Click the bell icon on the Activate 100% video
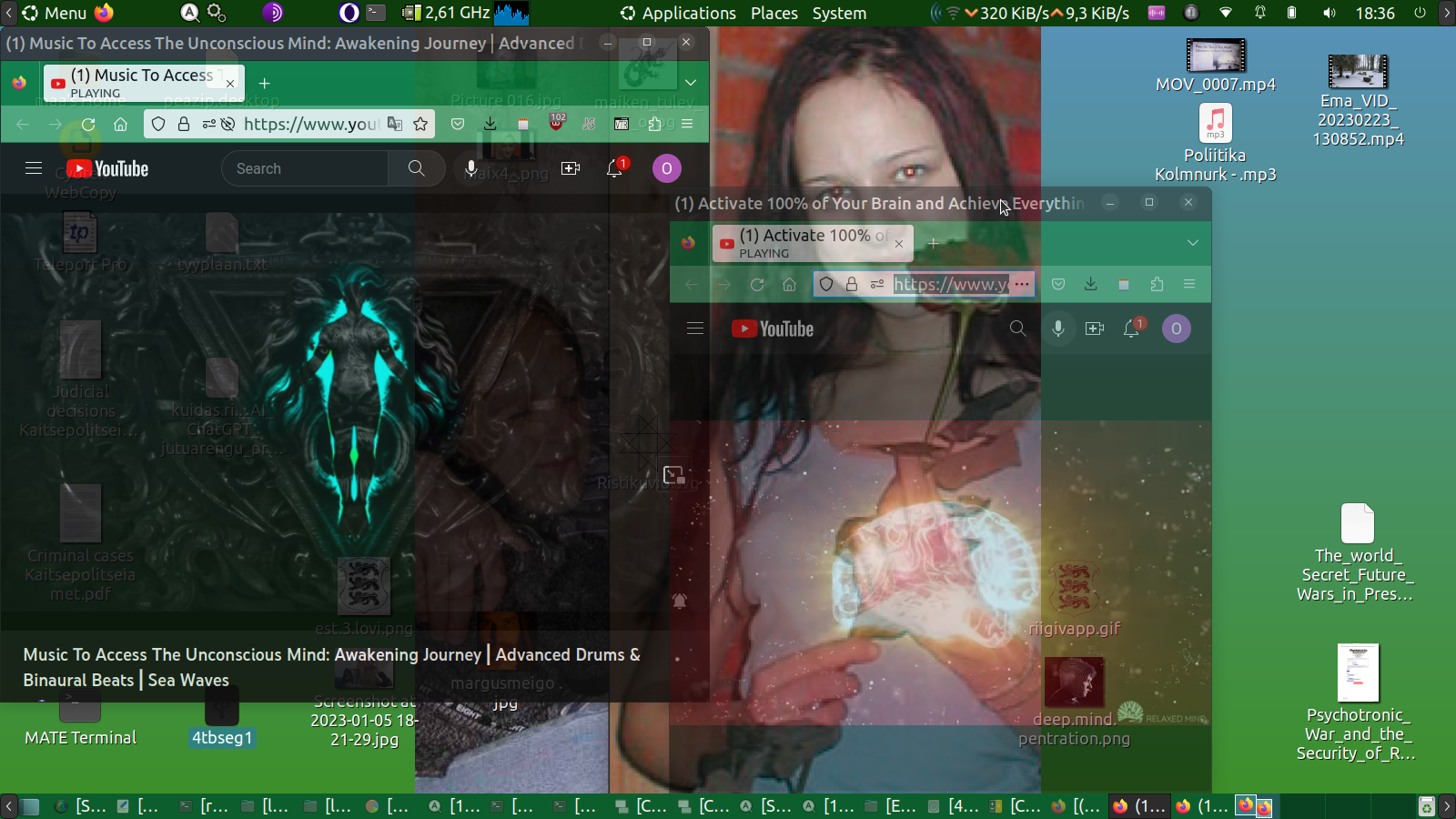Image resolution: width=1456 pixels, height=819 pixels. pos(680,601)
